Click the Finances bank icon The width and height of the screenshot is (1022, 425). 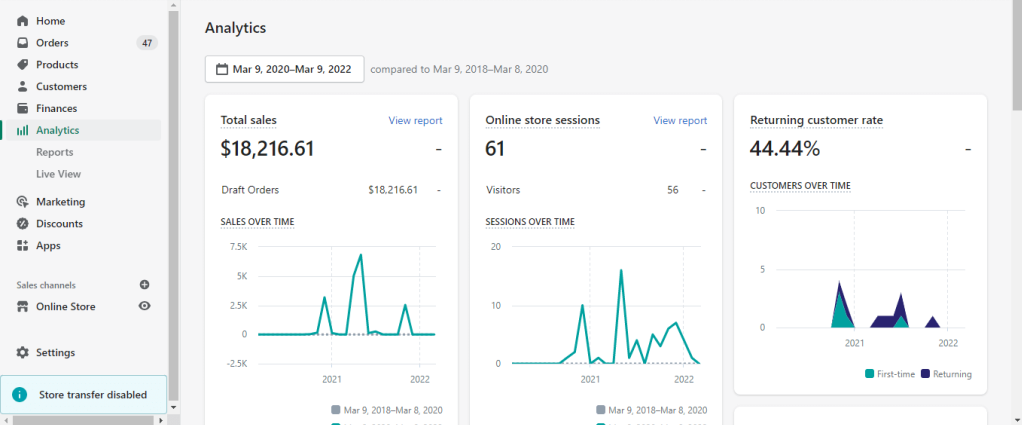[x=22, y=109]
